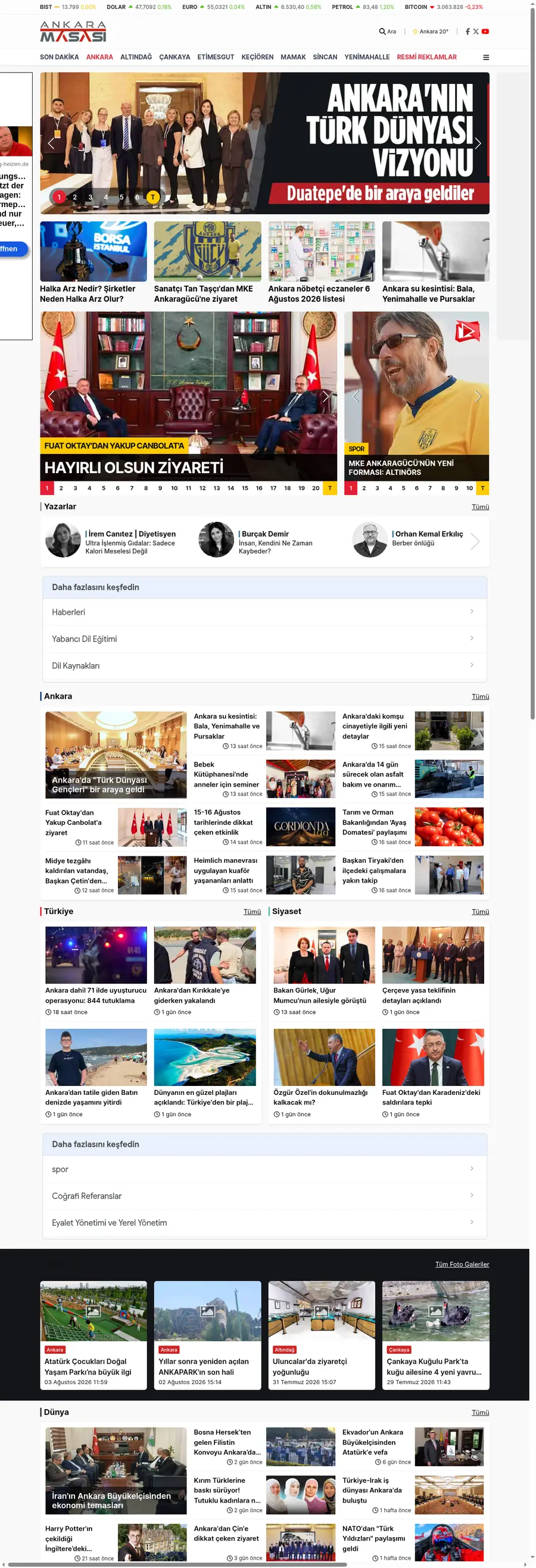
Task: Open the X (Twitter) social icon
Action: coord(476,31)
